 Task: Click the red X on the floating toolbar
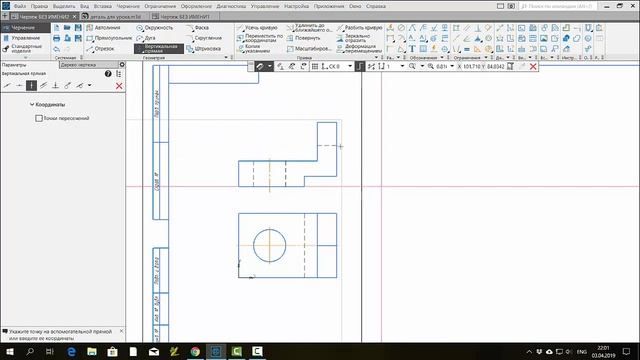533,67
